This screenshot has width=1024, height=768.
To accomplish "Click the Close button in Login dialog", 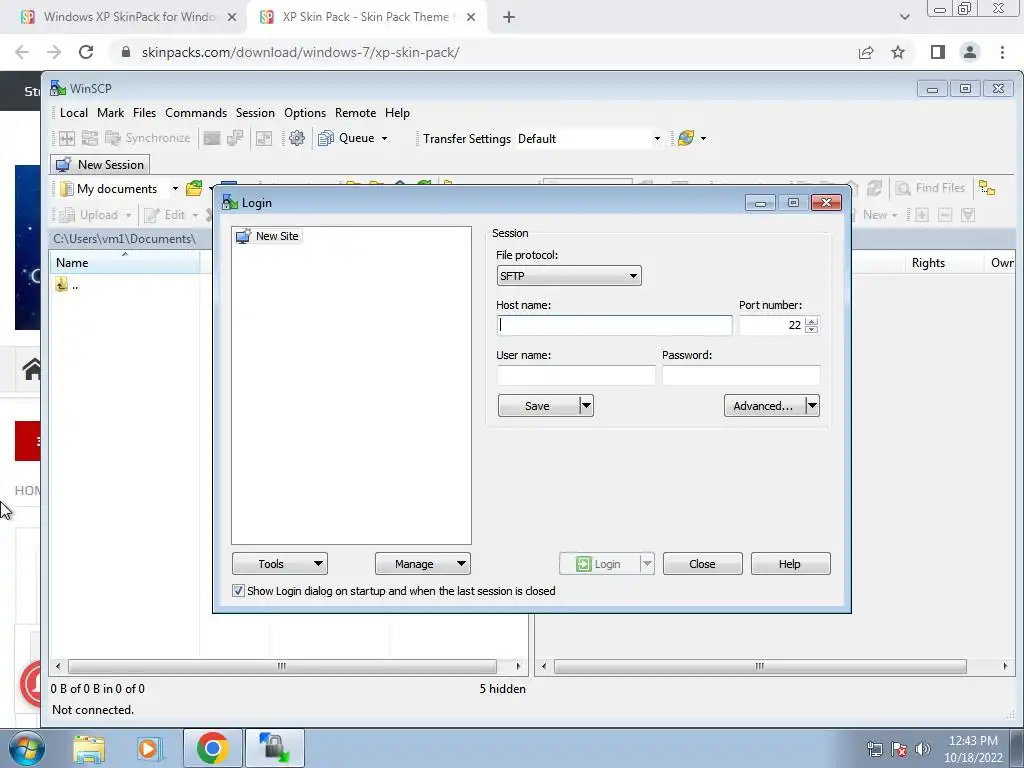I will click(x=703, y=564).
